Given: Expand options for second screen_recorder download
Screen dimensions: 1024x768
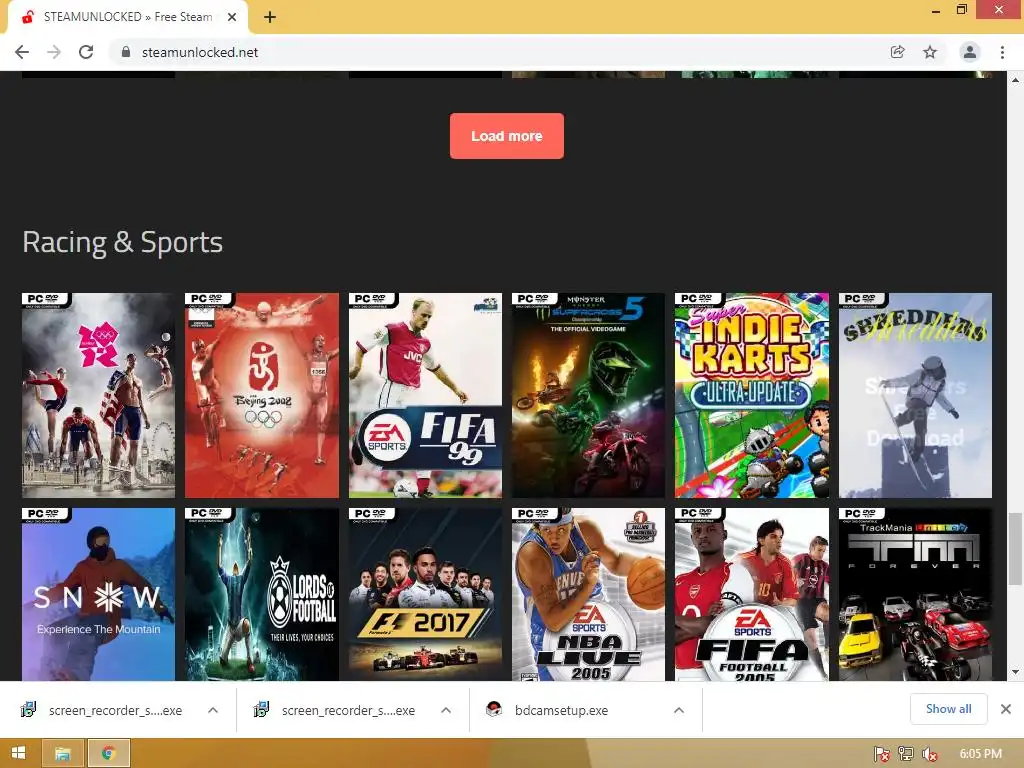Looking at the screenshot, I should (446, 710).
